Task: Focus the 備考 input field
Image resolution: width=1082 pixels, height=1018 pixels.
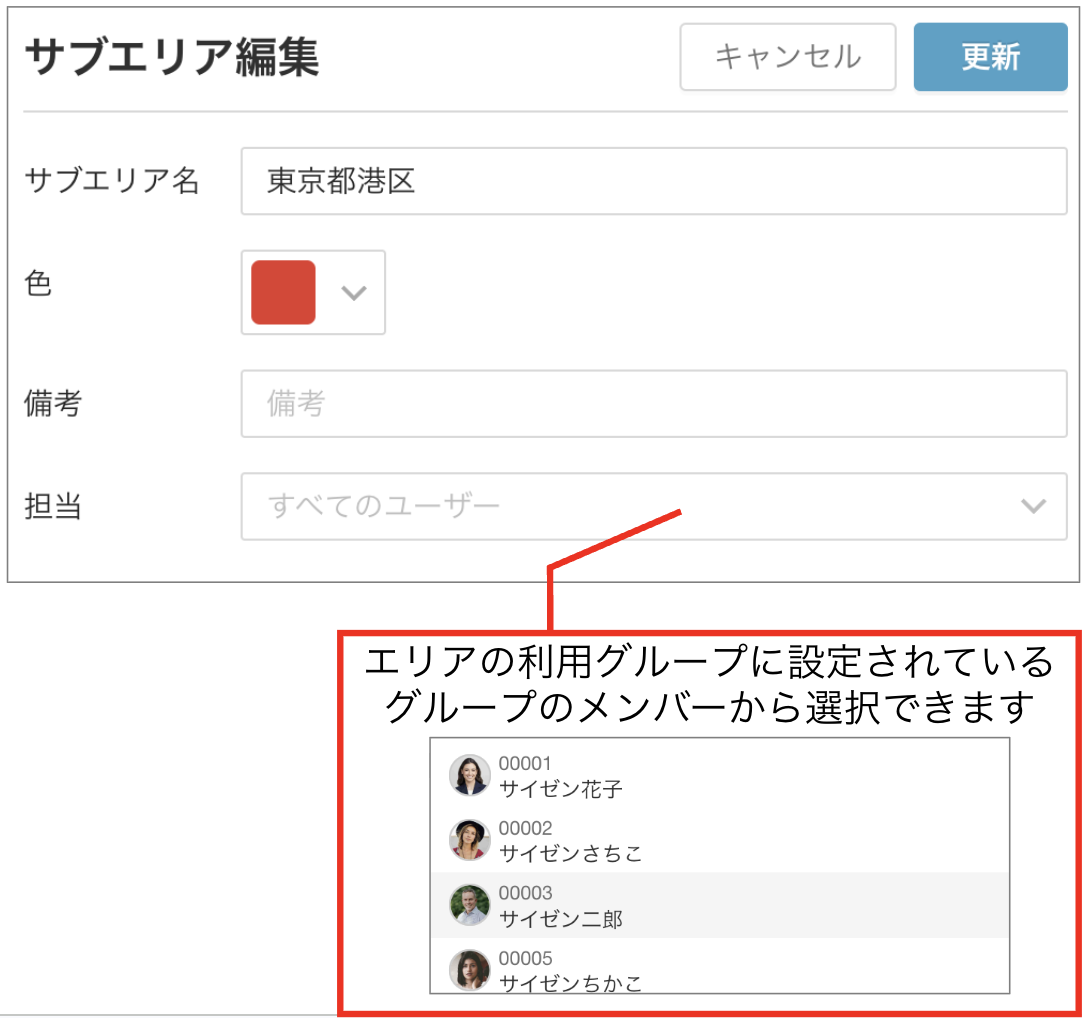Action: 653,404
